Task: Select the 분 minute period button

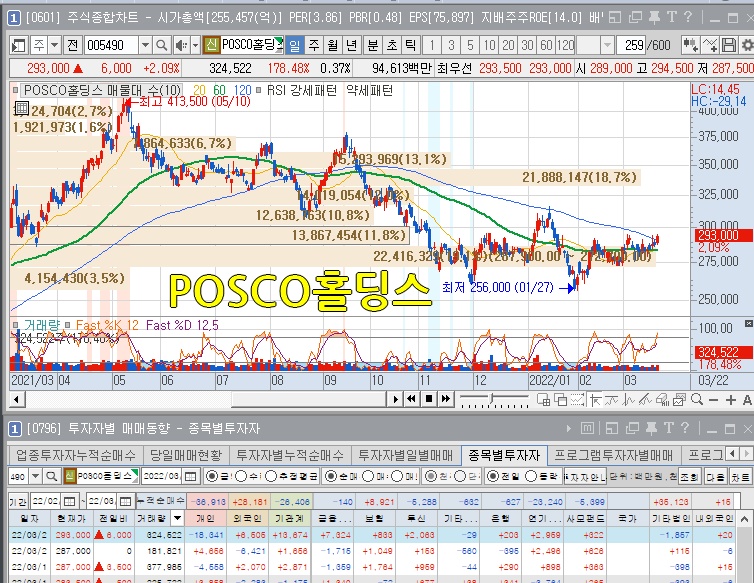Action: 373,46
